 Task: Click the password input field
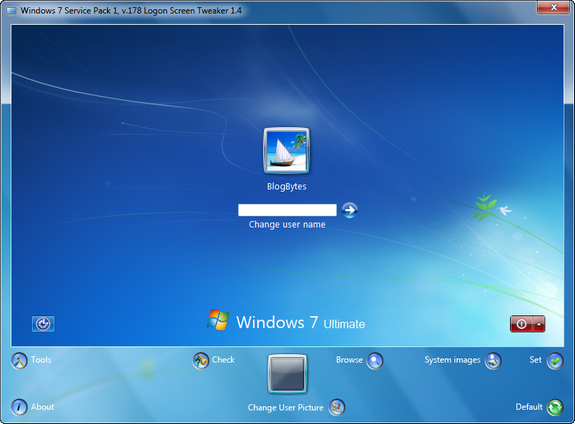(287, 210)
